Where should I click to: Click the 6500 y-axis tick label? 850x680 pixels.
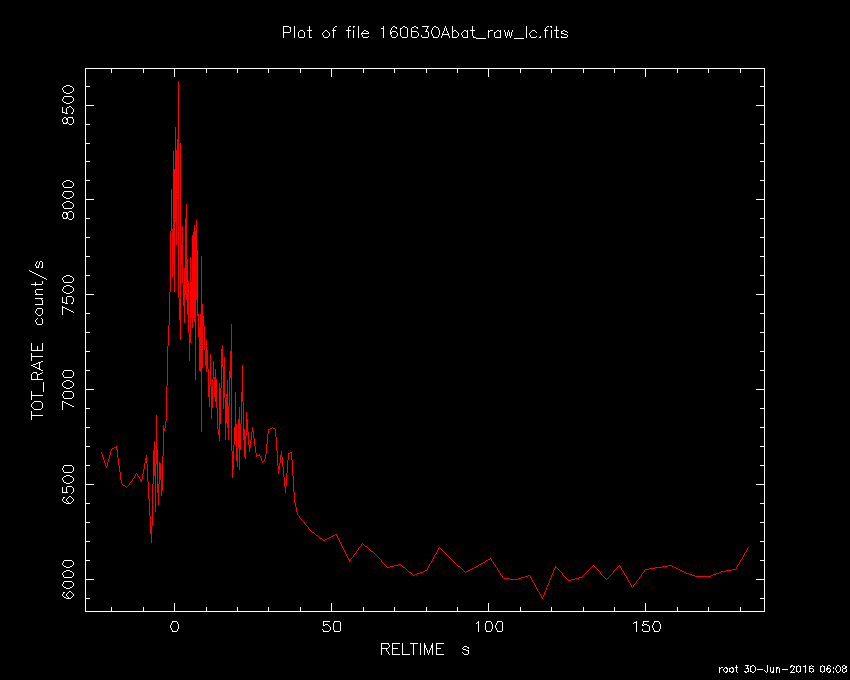[x=69, y=484]
